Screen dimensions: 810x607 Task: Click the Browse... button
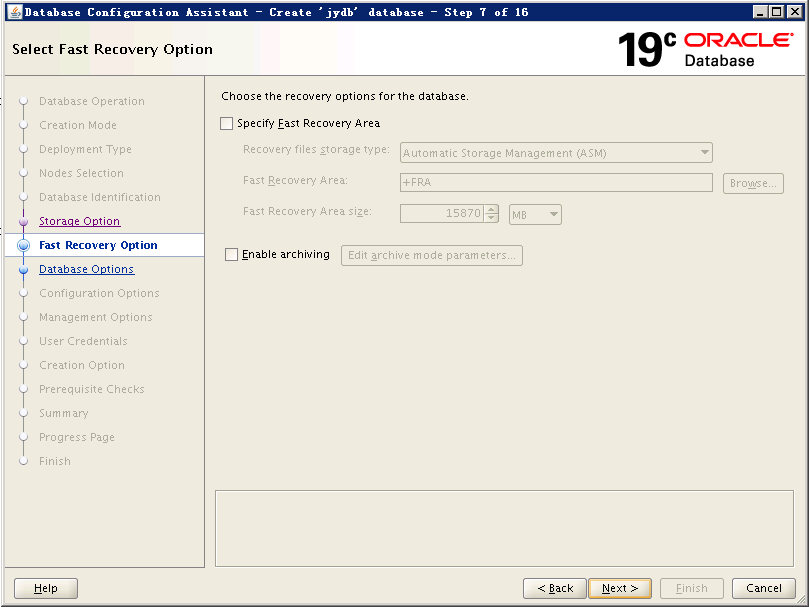click(x=753, y=183)
